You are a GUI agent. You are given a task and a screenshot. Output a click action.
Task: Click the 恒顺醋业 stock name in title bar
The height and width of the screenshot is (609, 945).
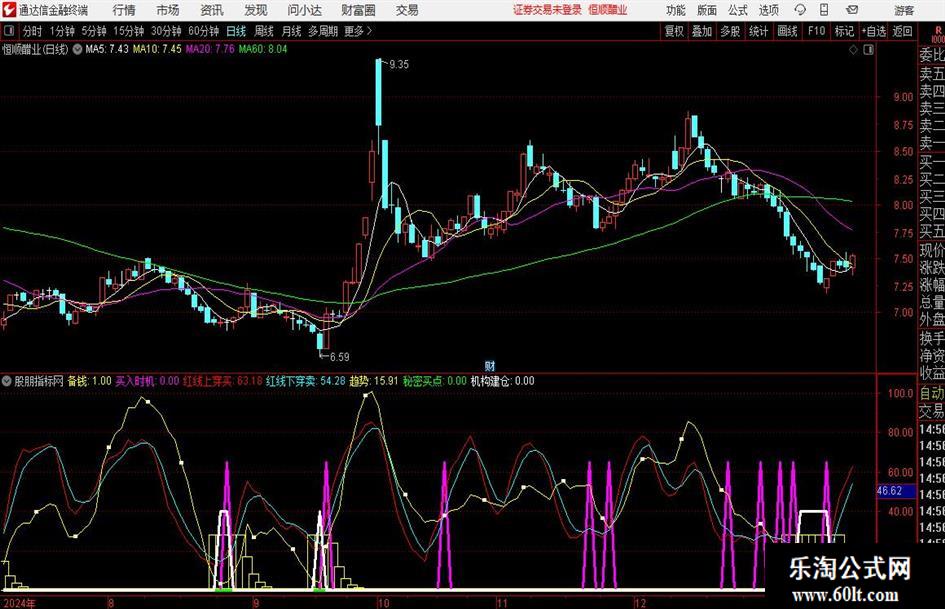pyautogui.click(x=608, y=10)
